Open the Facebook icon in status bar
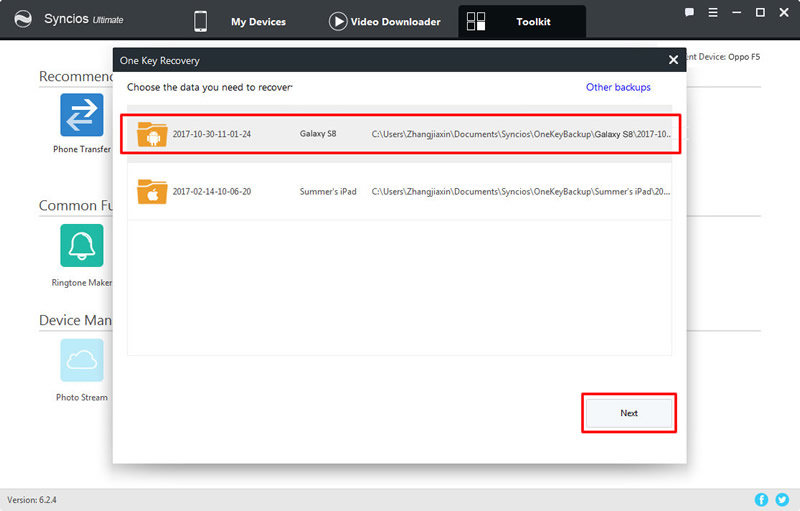This screenshot has height=511, width=800. [761, 500]
